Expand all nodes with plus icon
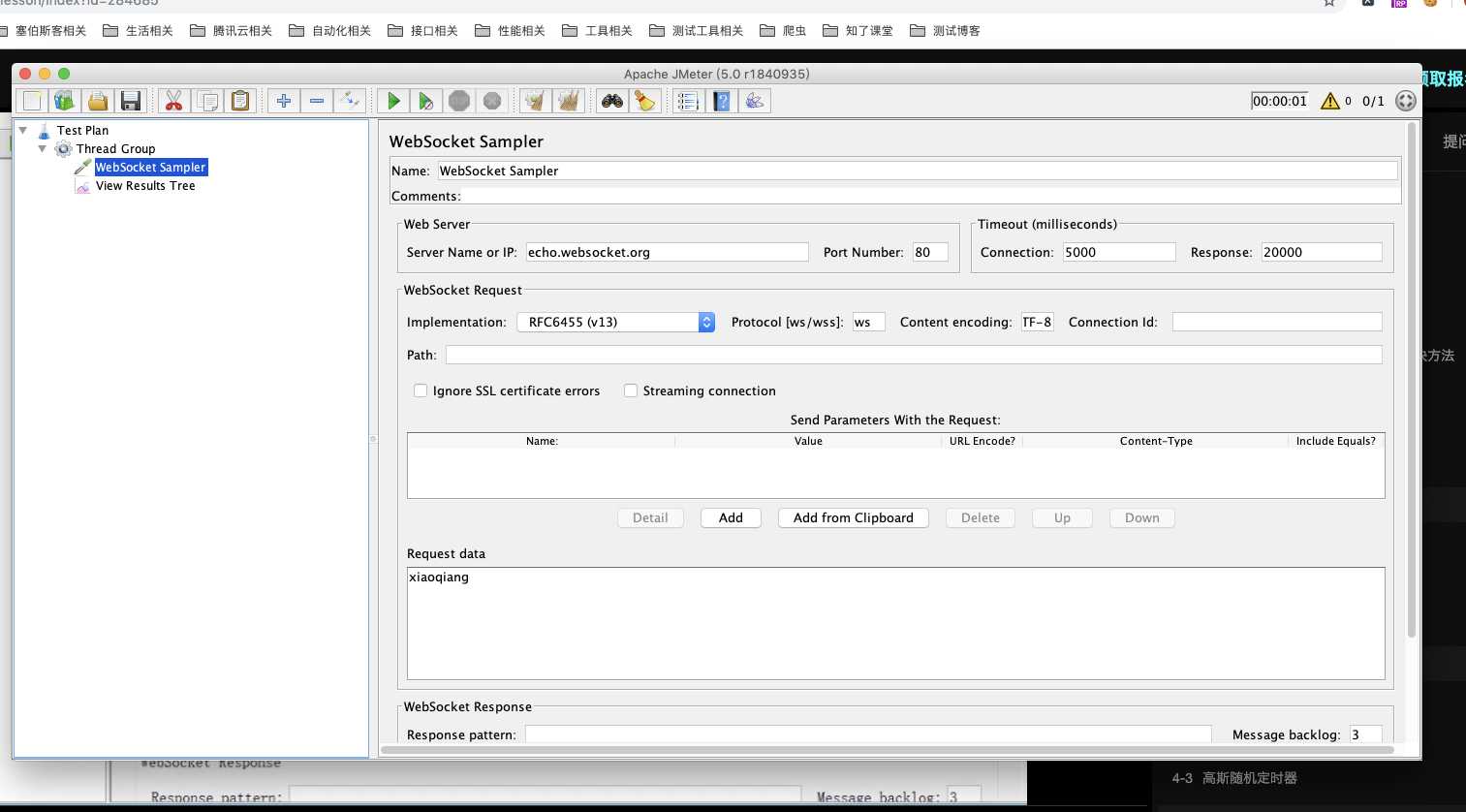 (x=284, y=101)
